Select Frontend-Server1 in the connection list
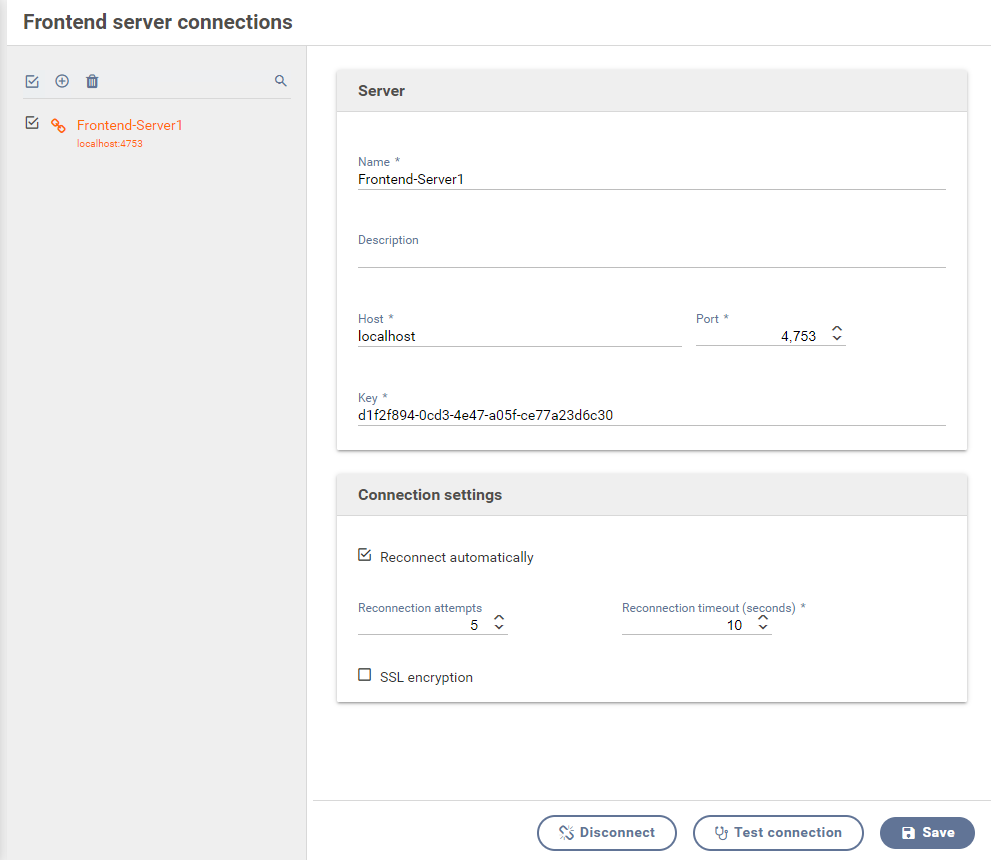The height and width of the screenshot is (860, 991). point(130,126)
